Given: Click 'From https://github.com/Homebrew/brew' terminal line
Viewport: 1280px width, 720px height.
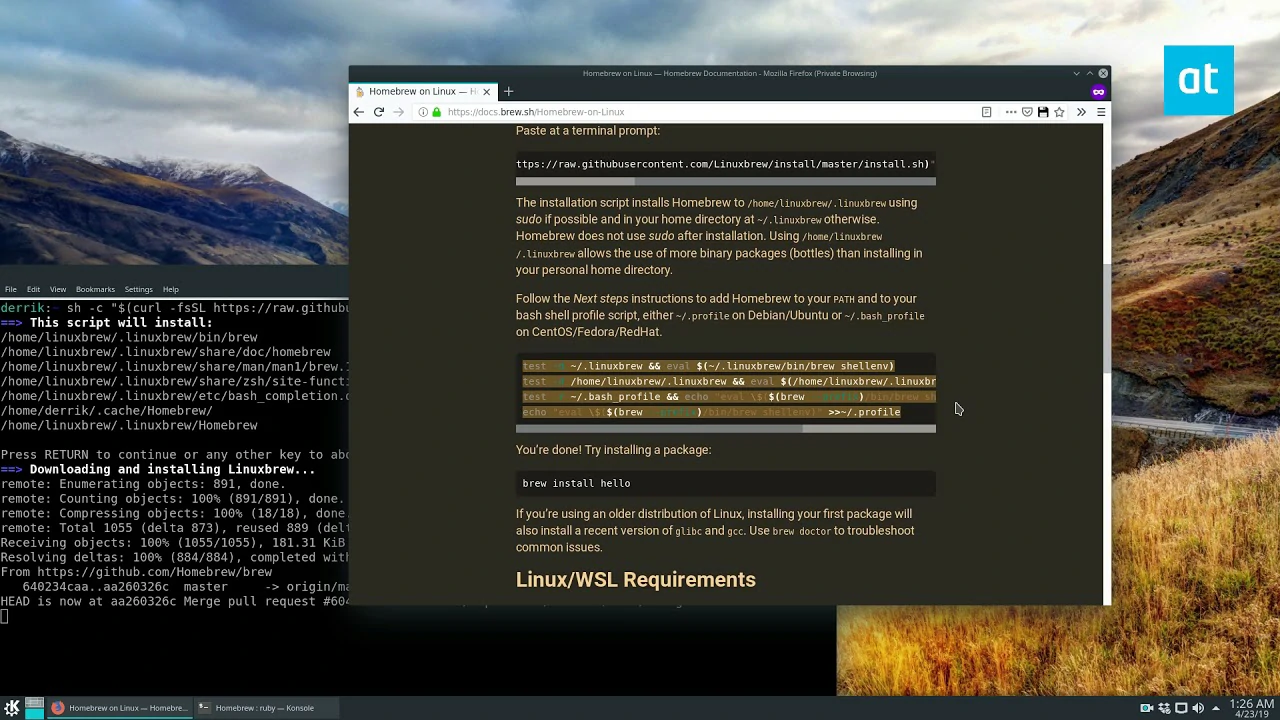Looking at the screenshot, I should tap(136, 572).
